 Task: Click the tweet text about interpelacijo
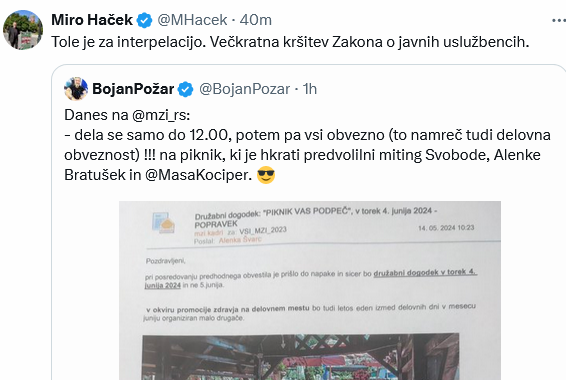(290, 42)
